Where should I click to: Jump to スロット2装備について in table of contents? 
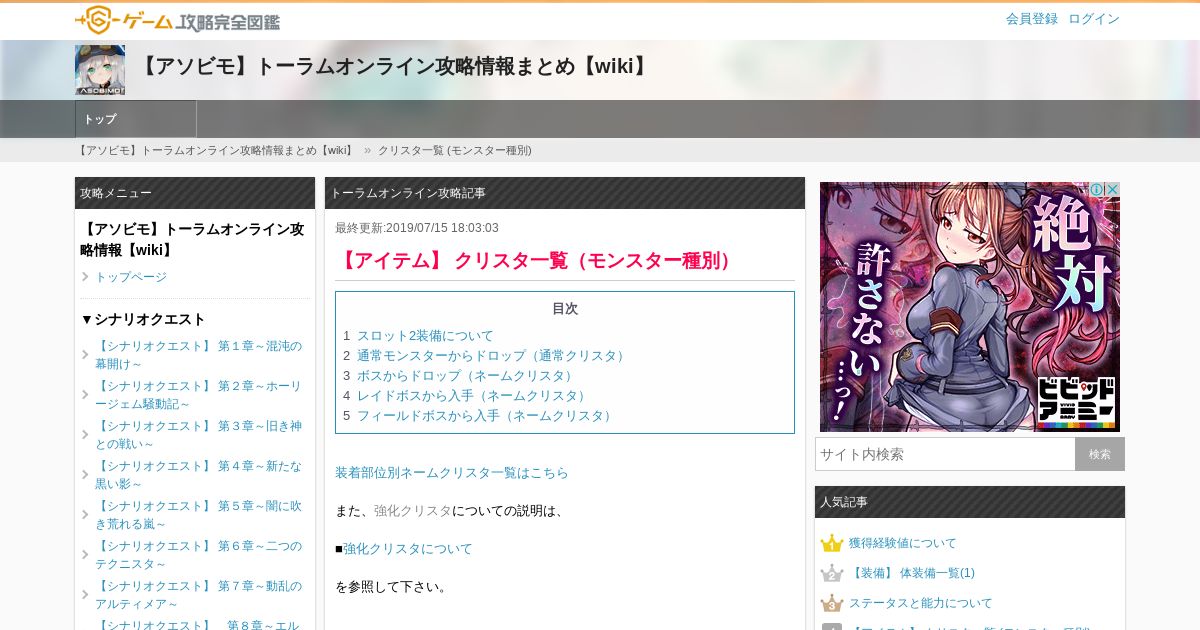coord(425,336)
